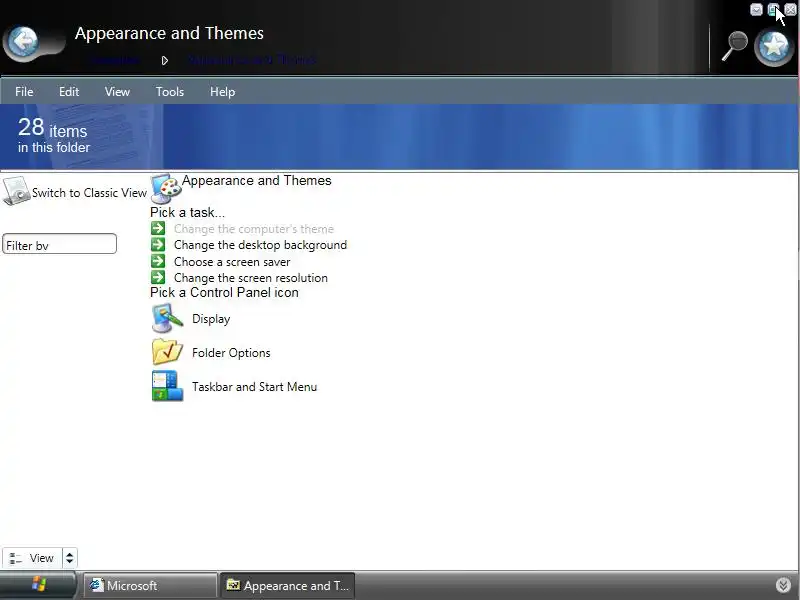
Task: Click the tray expand chevron in the taskbar
Action: tap(783, 585)
